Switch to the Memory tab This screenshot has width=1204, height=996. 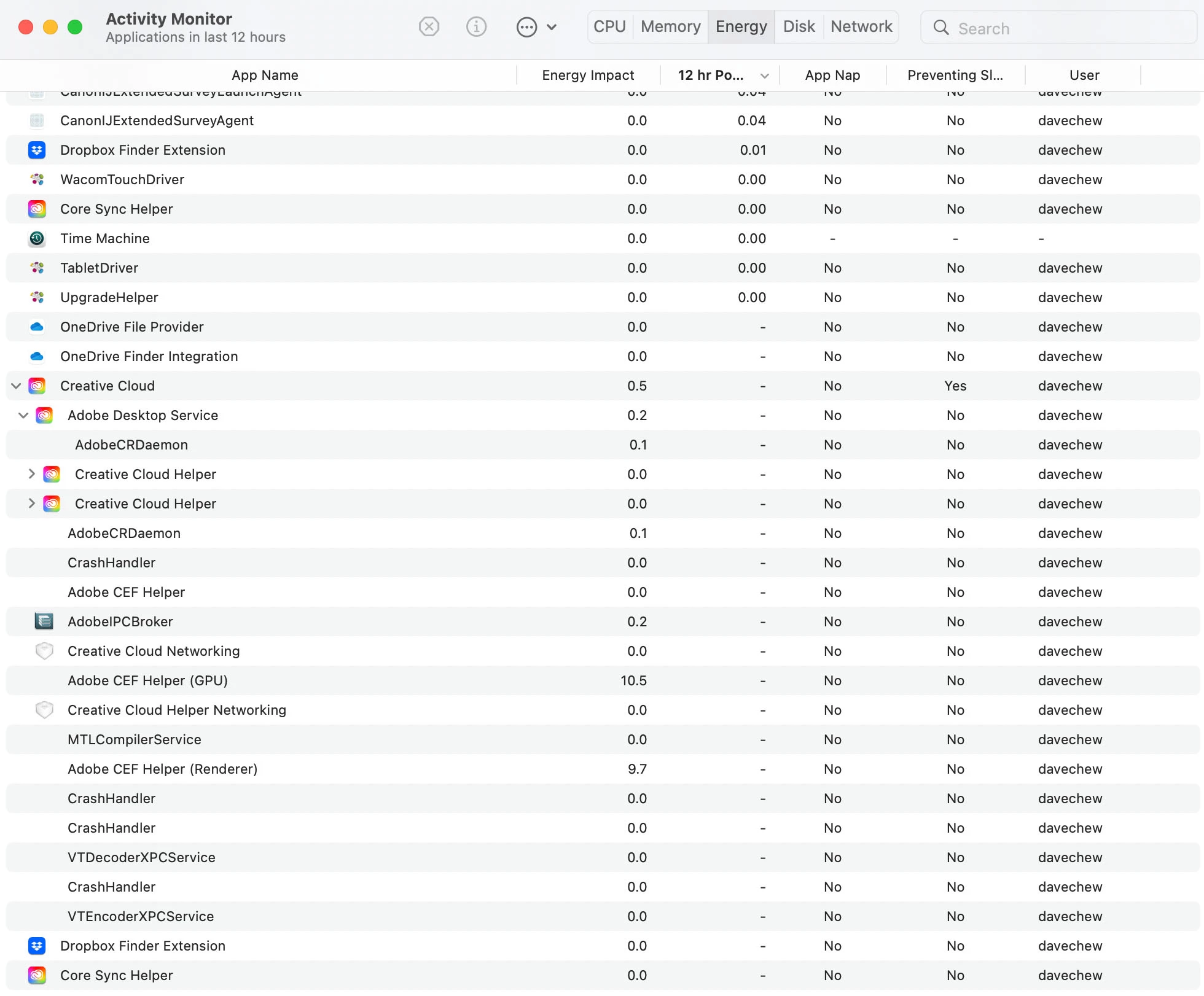pos(670,27)
